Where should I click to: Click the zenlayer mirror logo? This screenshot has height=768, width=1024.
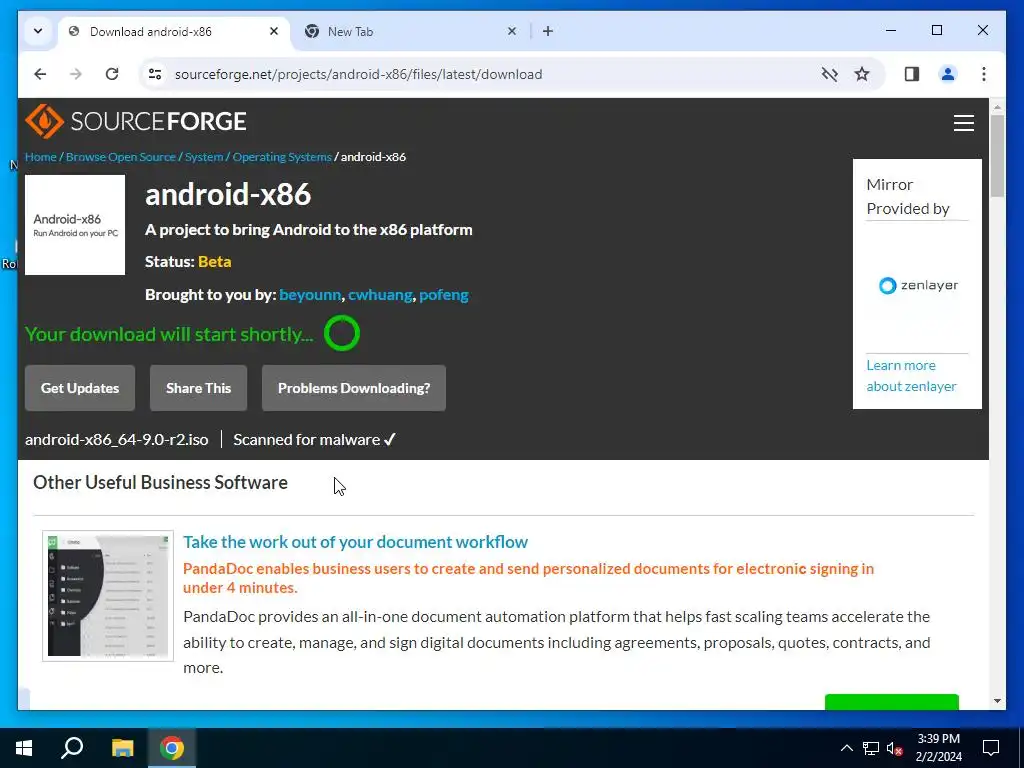click(918, 285)
